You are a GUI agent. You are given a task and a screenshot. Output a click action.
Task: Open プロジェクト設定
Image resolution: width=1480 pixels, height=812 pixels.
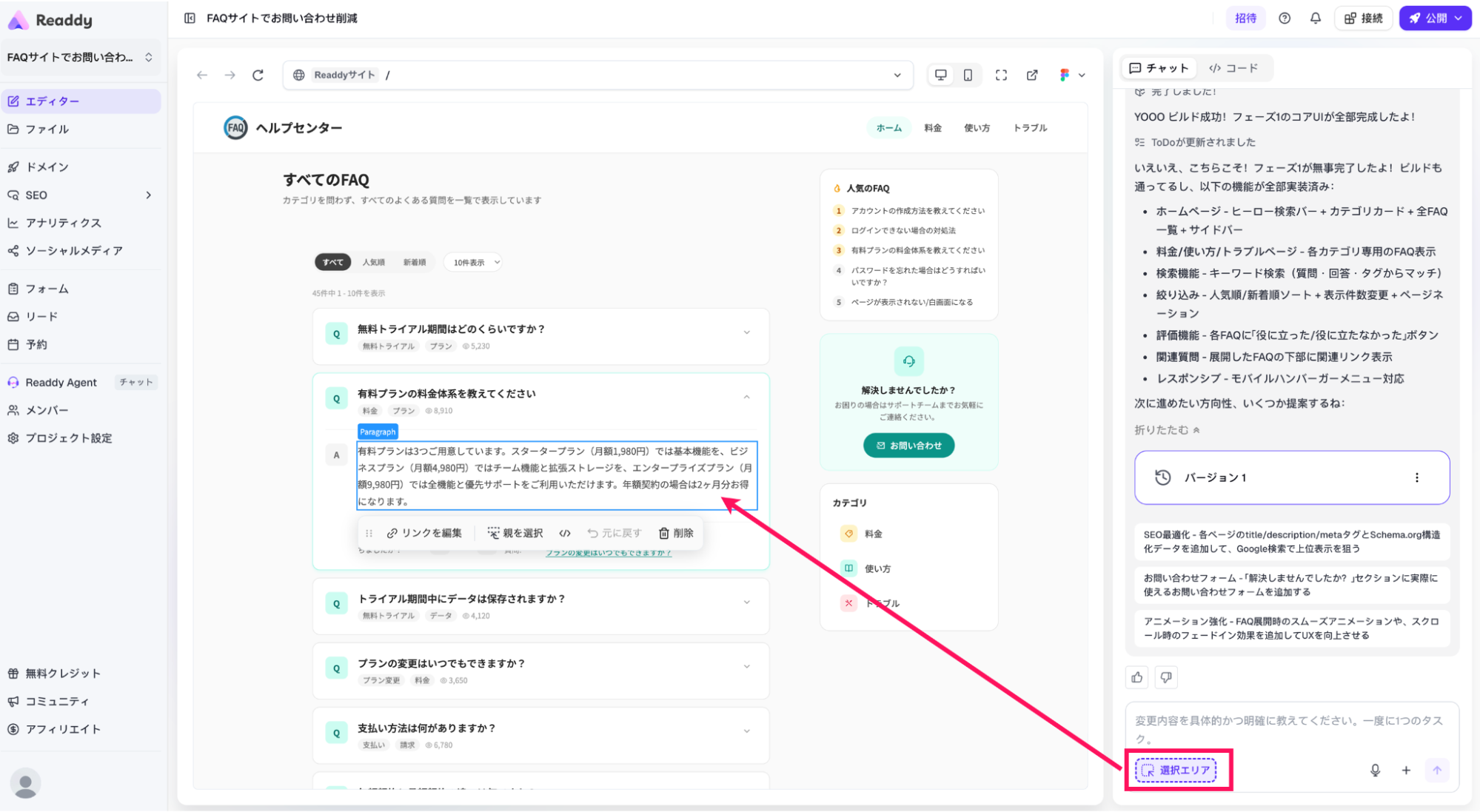click(x=81, y=438)
